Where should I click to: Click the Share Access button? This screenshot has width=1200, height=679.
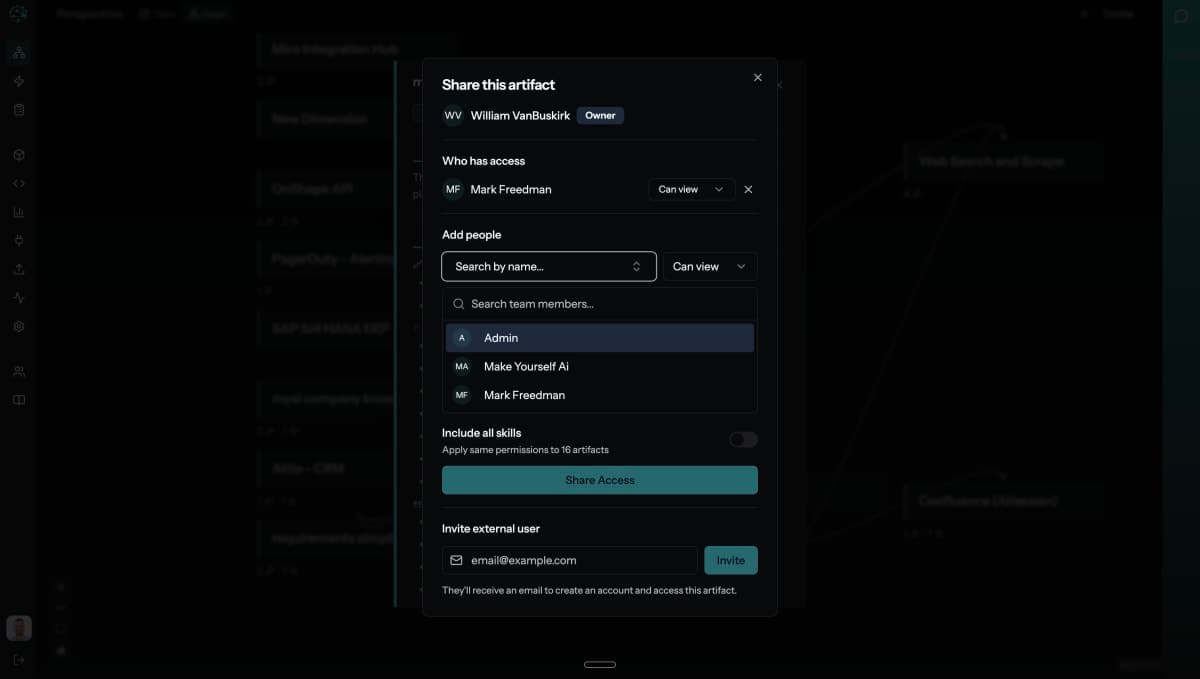[x=599, y=480]
